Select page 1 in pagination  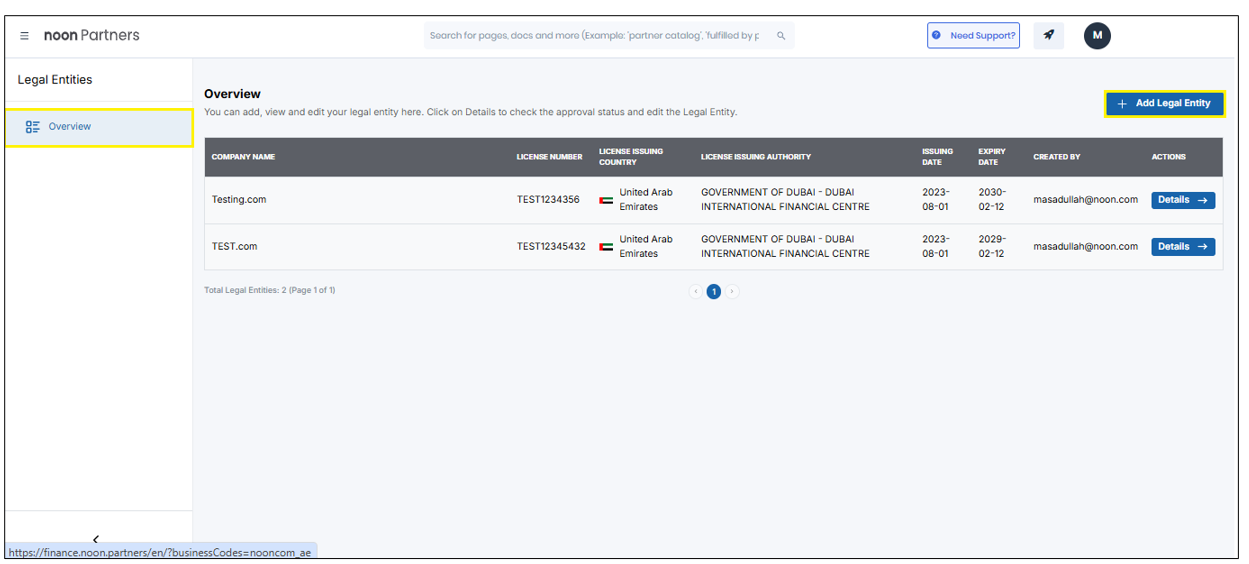[x=714, y=292]
